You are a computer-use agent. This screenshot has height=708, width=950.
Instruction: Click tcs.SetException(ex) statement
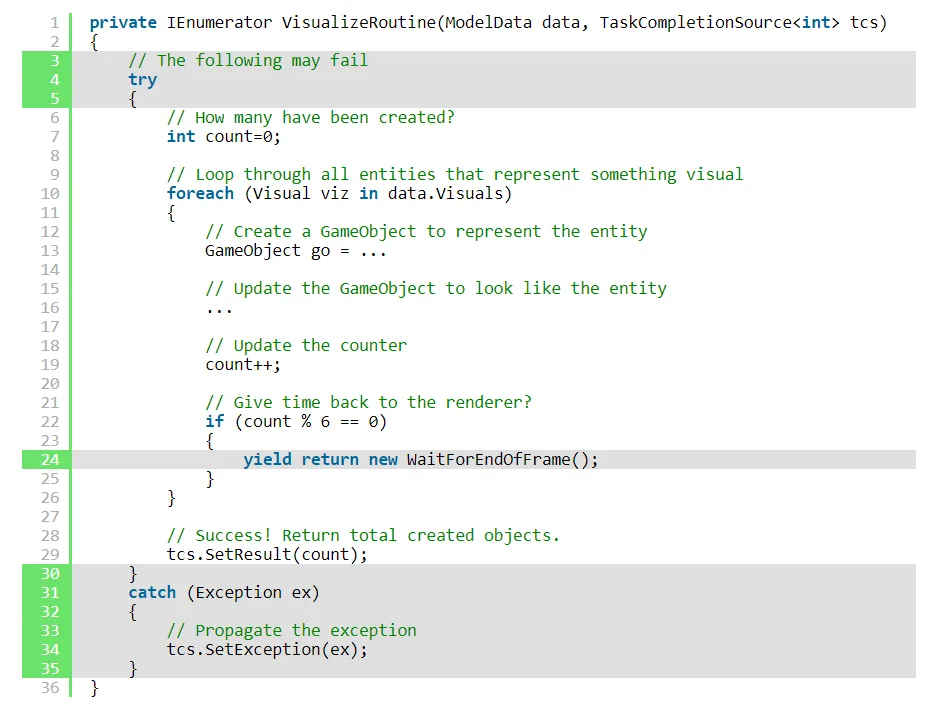[267, 650]
